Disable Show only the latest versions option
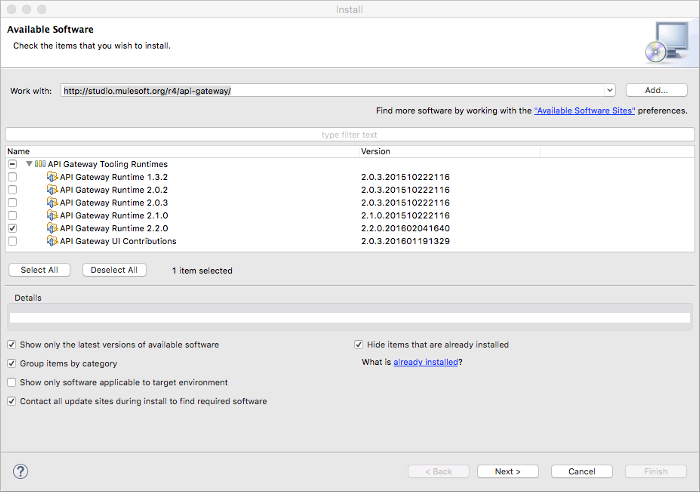700x492 pixels. click(12, 345)
